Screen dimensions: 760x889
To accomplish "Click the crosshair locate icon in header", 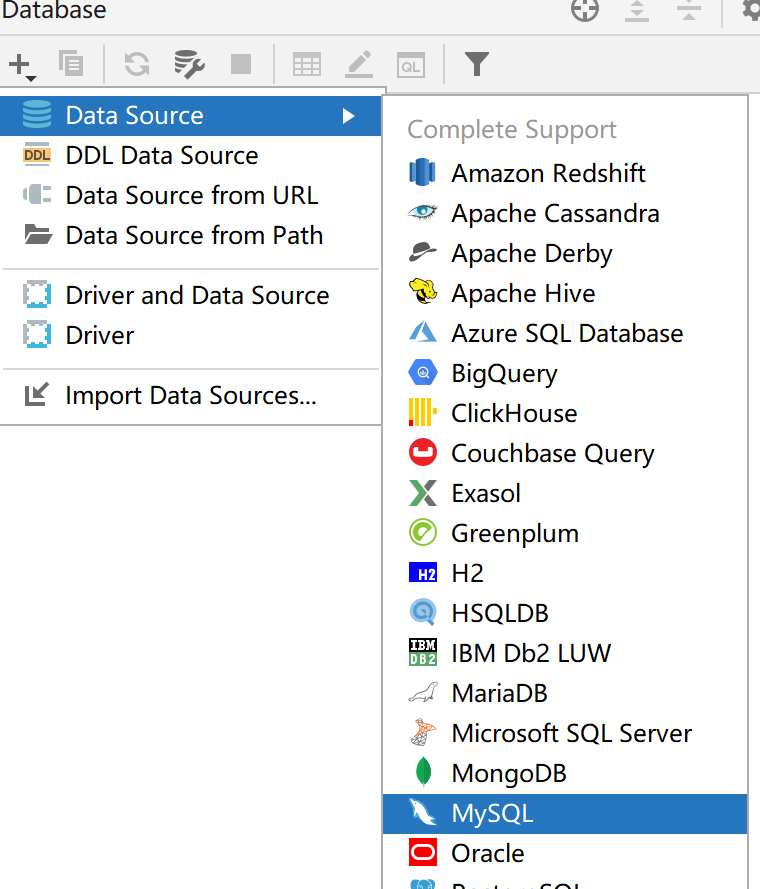I will (x=585, y=11).
